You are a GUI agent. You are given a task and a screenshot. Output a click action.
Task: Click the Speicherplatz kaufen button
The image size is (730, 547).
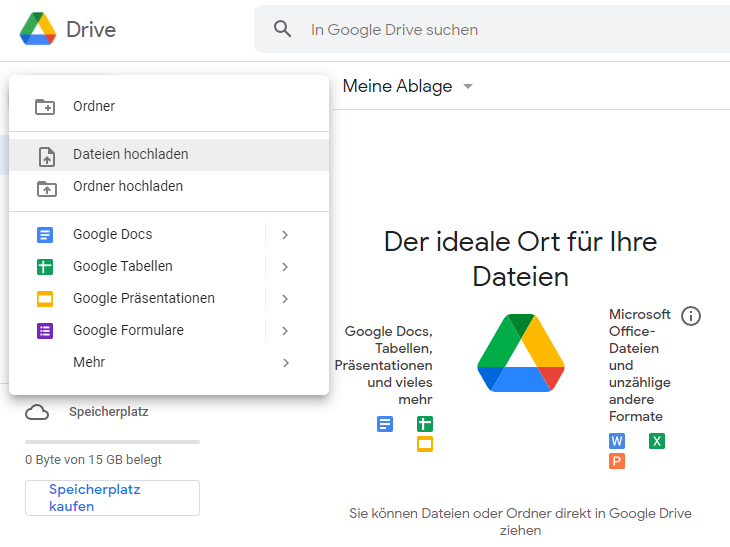click(x=112, y=498)
